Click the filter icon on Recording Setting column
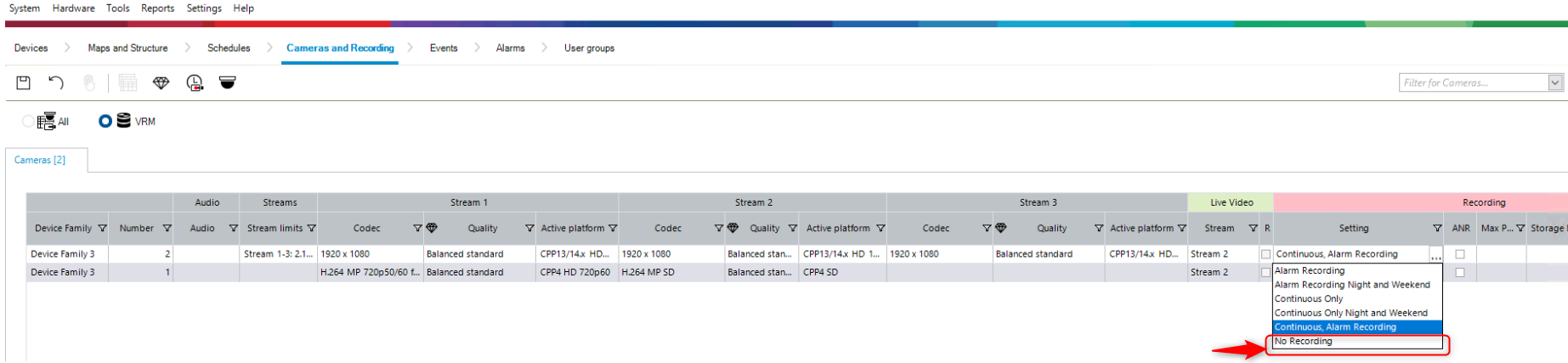This screenshot has height=363, width=1568. [1436, 228]
